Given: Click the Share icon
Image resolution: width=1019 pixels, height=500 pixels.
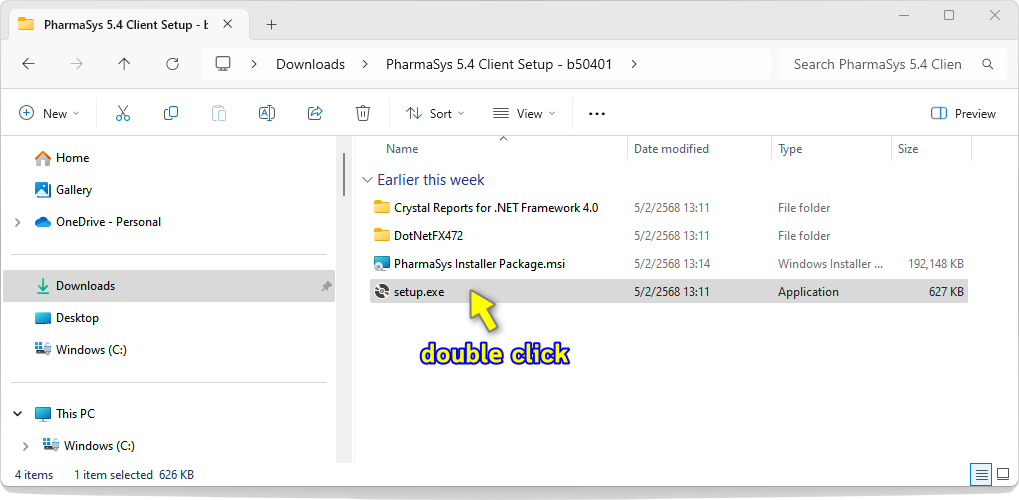Looking at the screenshot, I should coord(315,113).
